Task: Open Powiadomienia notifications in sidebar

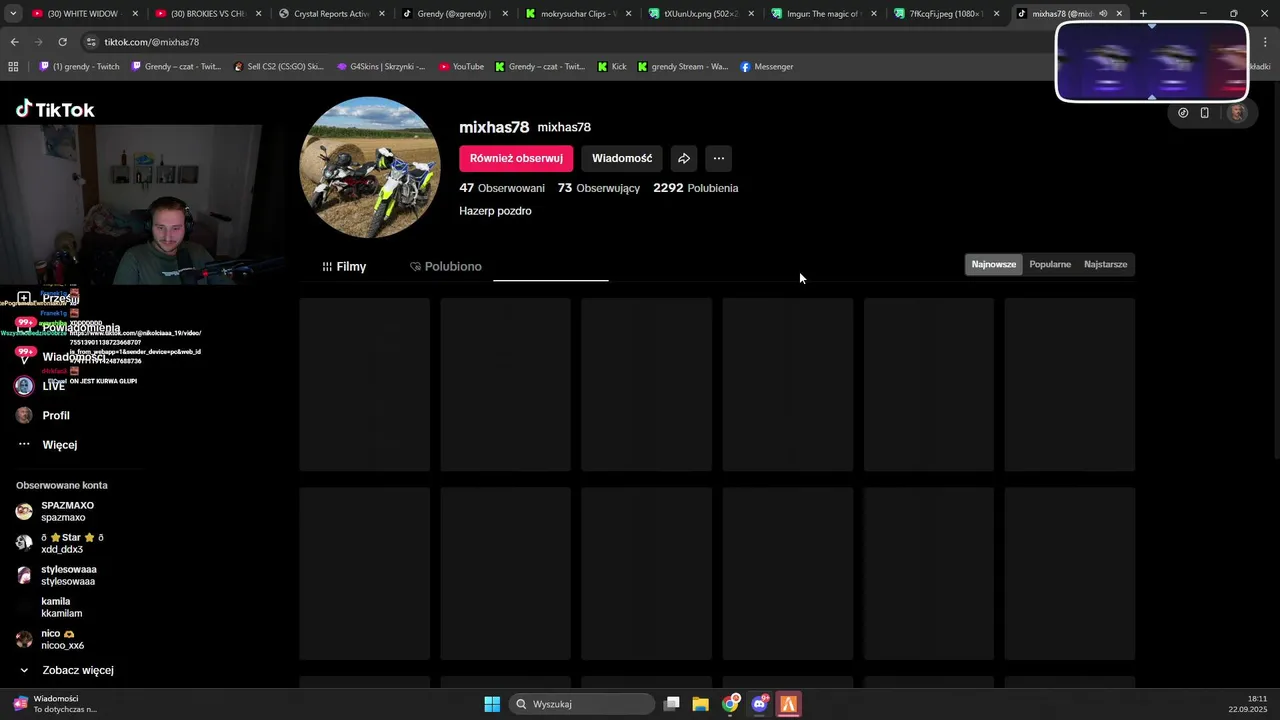Action: (68, 327)
